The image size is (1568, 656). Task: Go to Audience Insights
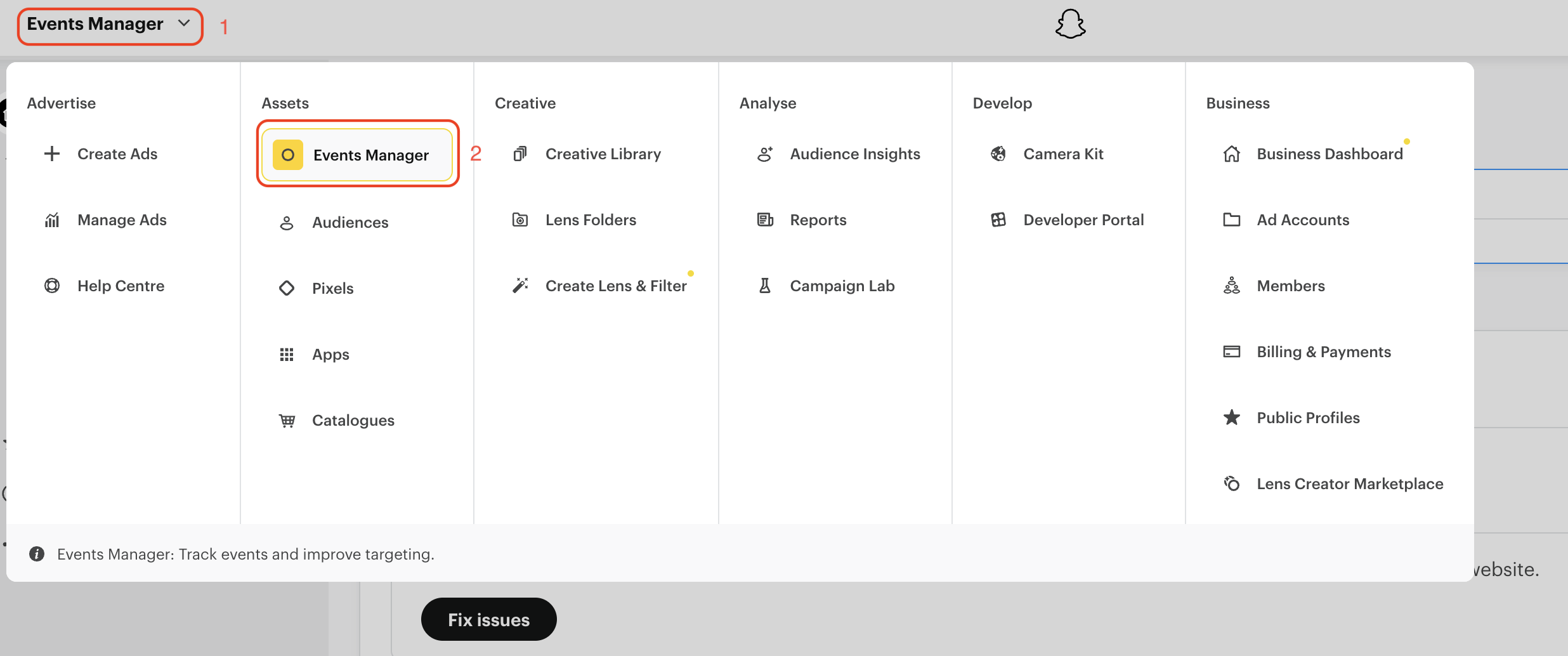pyautogui.click(x=854, y=154)
